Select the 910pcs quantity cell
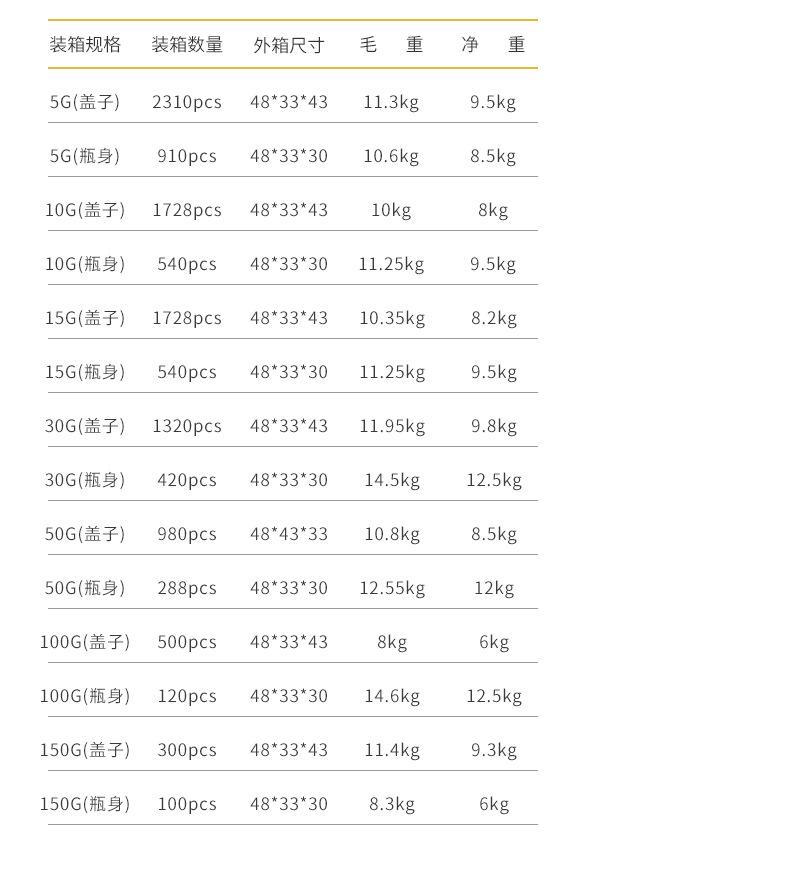790x881 pixels. 187,156
